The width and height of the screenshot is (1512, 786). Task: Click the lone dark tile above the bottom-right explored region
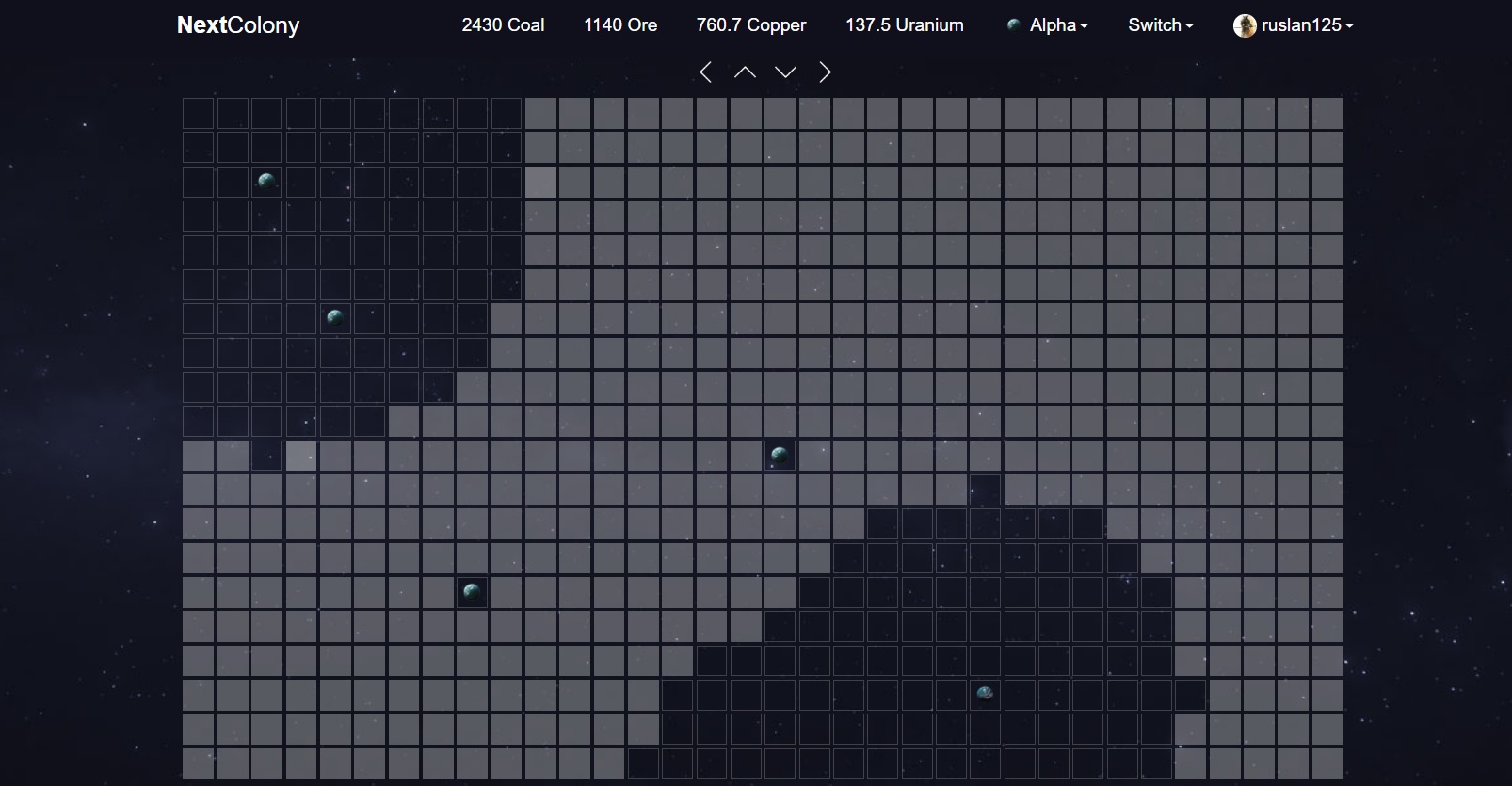985,489
